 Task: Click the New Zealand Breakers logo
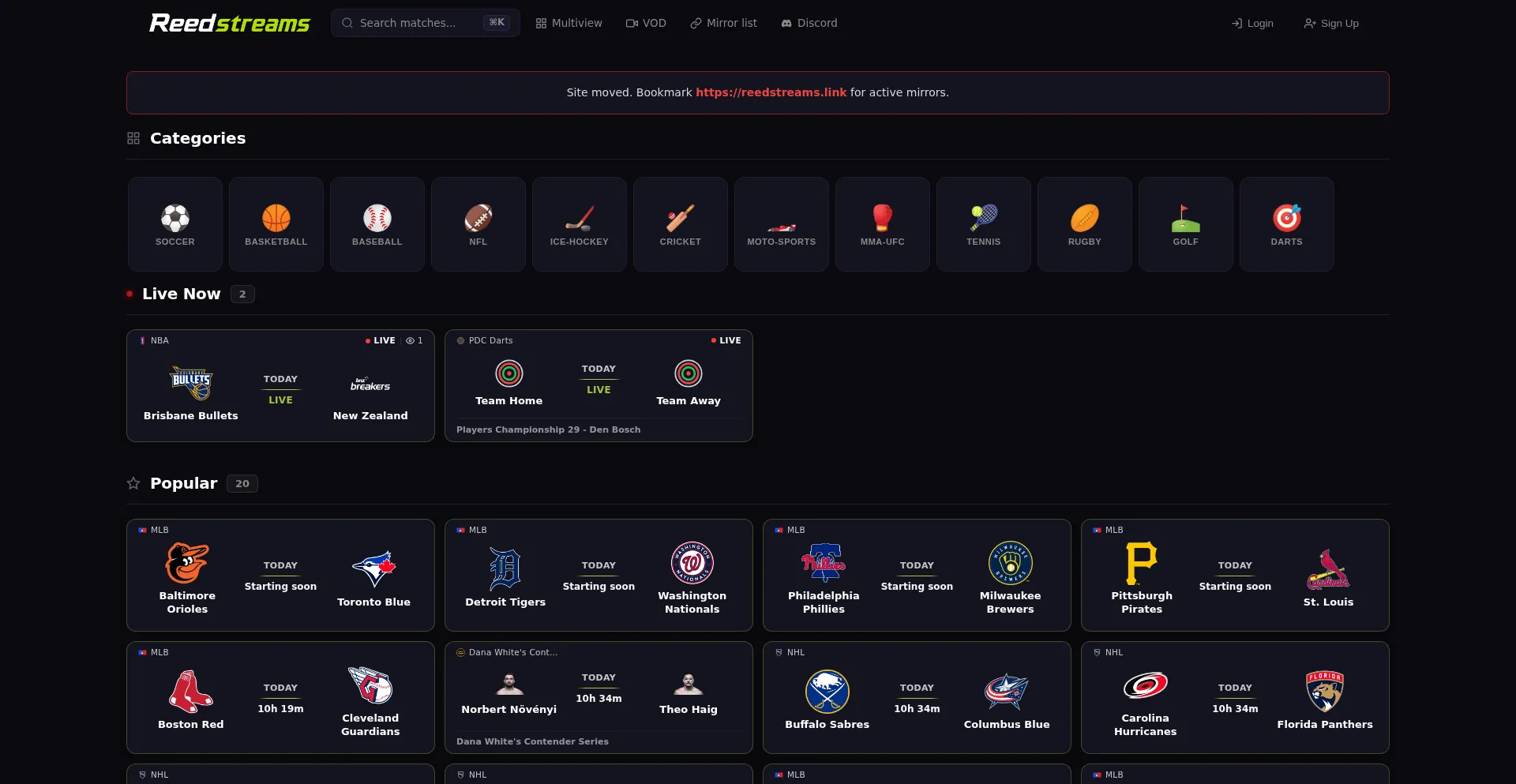[x=370, y=384]
